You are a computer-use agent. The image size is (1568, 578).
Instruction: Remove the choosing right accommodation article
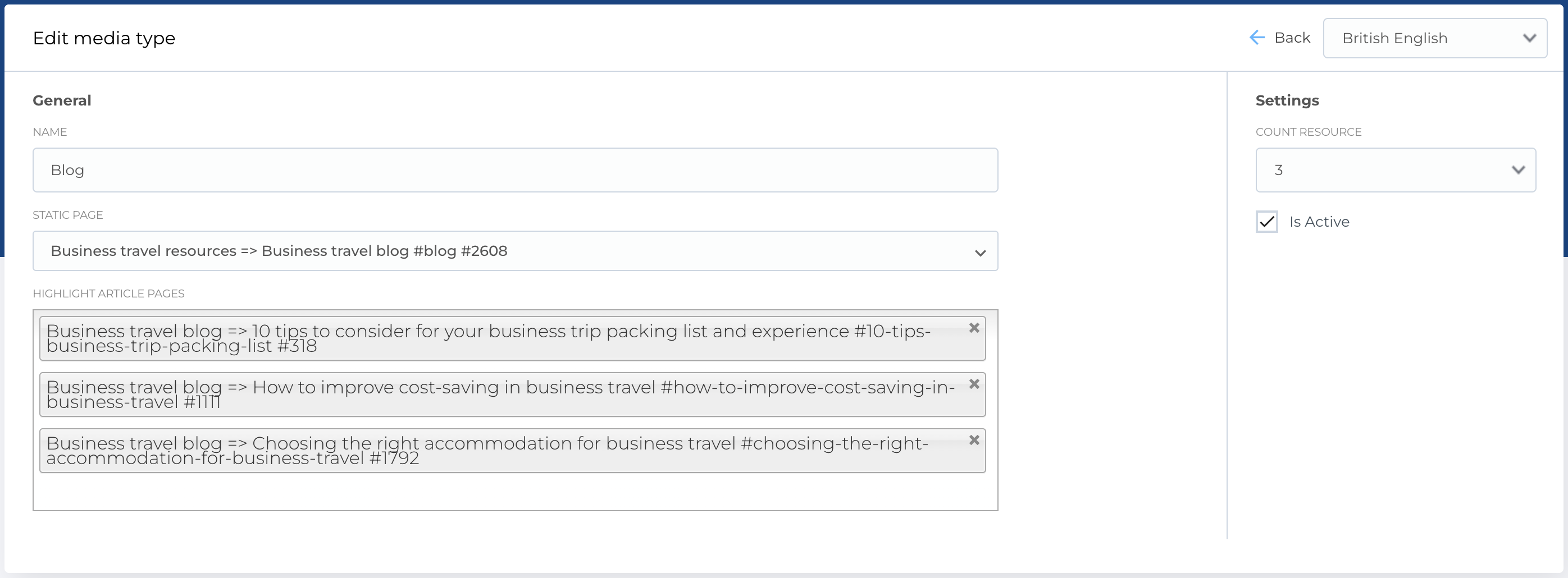coord(974,440)
